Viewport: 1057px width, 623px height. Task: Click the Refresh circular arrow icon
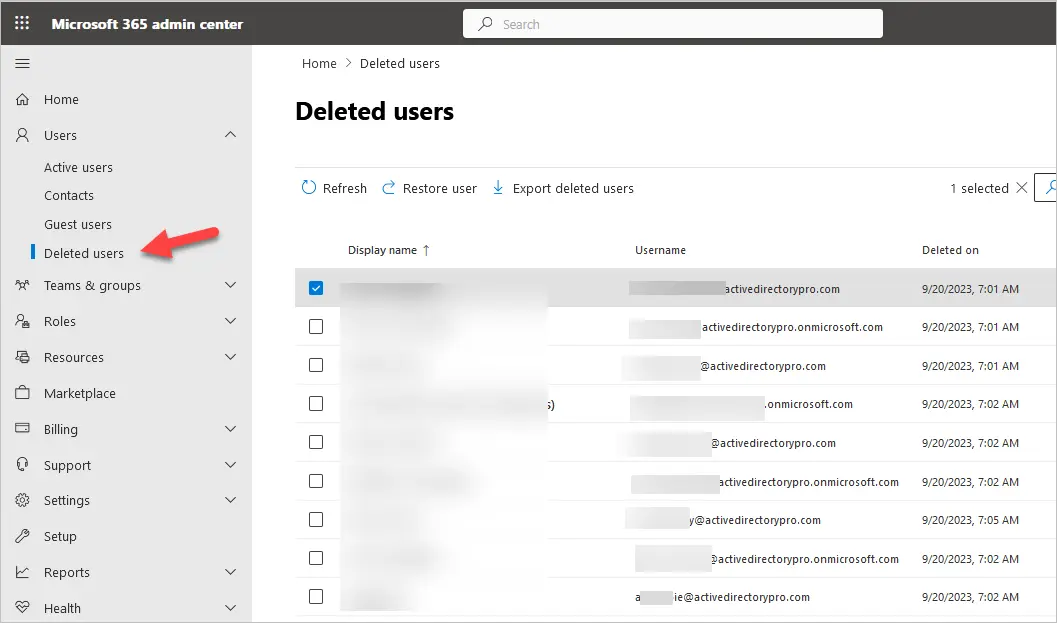click(x=309, y=187)
